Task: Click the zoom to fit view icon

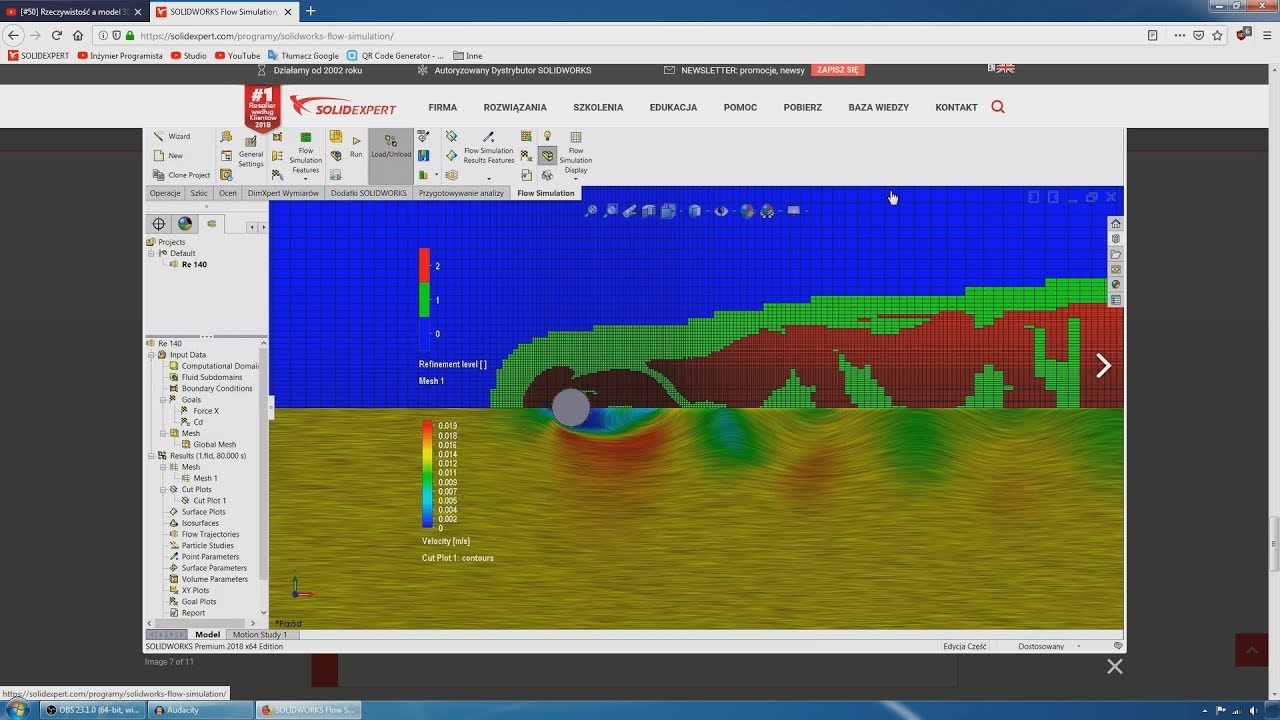Action: tap(591, 211)
